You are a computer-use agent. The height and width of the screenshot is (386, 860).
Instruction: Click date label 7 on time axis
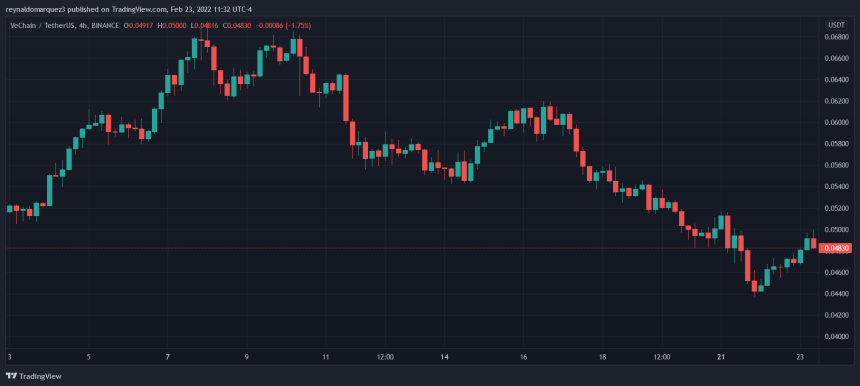coord(168,357)
